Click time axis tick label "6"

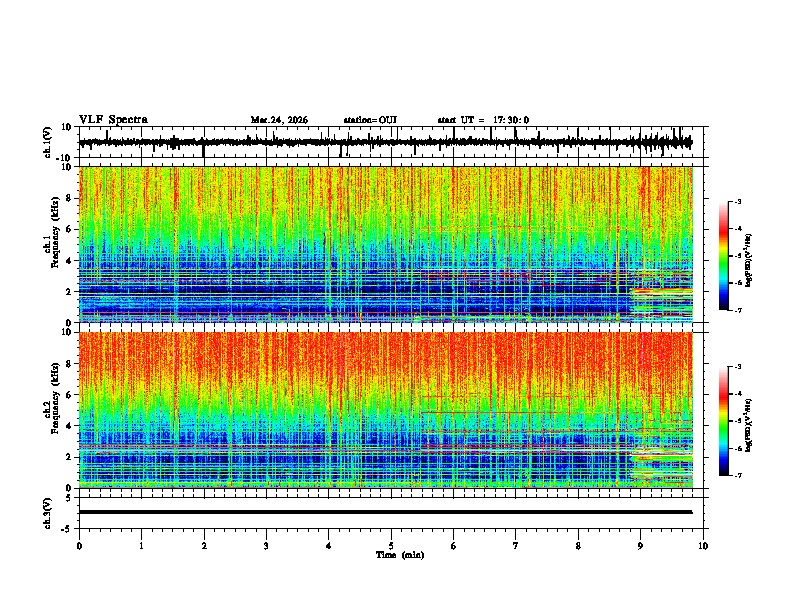(454, 546)
